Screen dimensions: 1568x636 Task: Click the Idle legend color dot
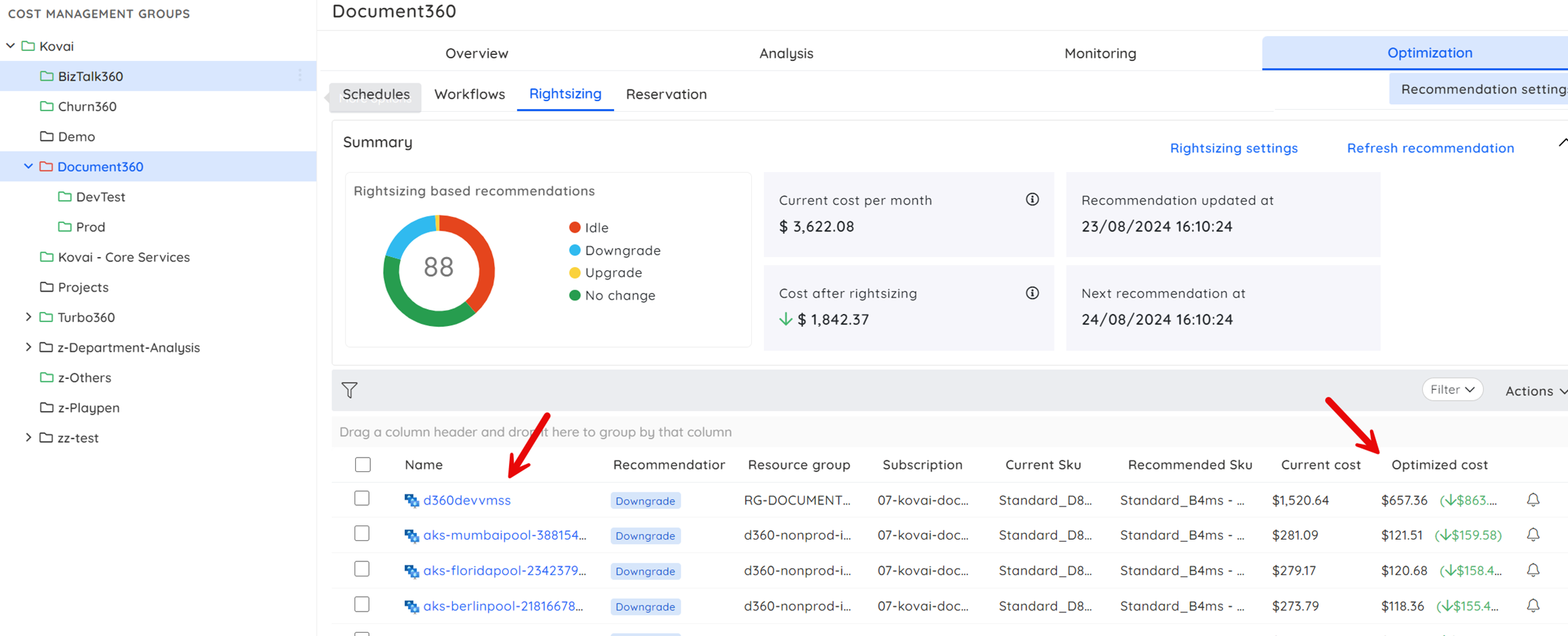pos(574,227)
